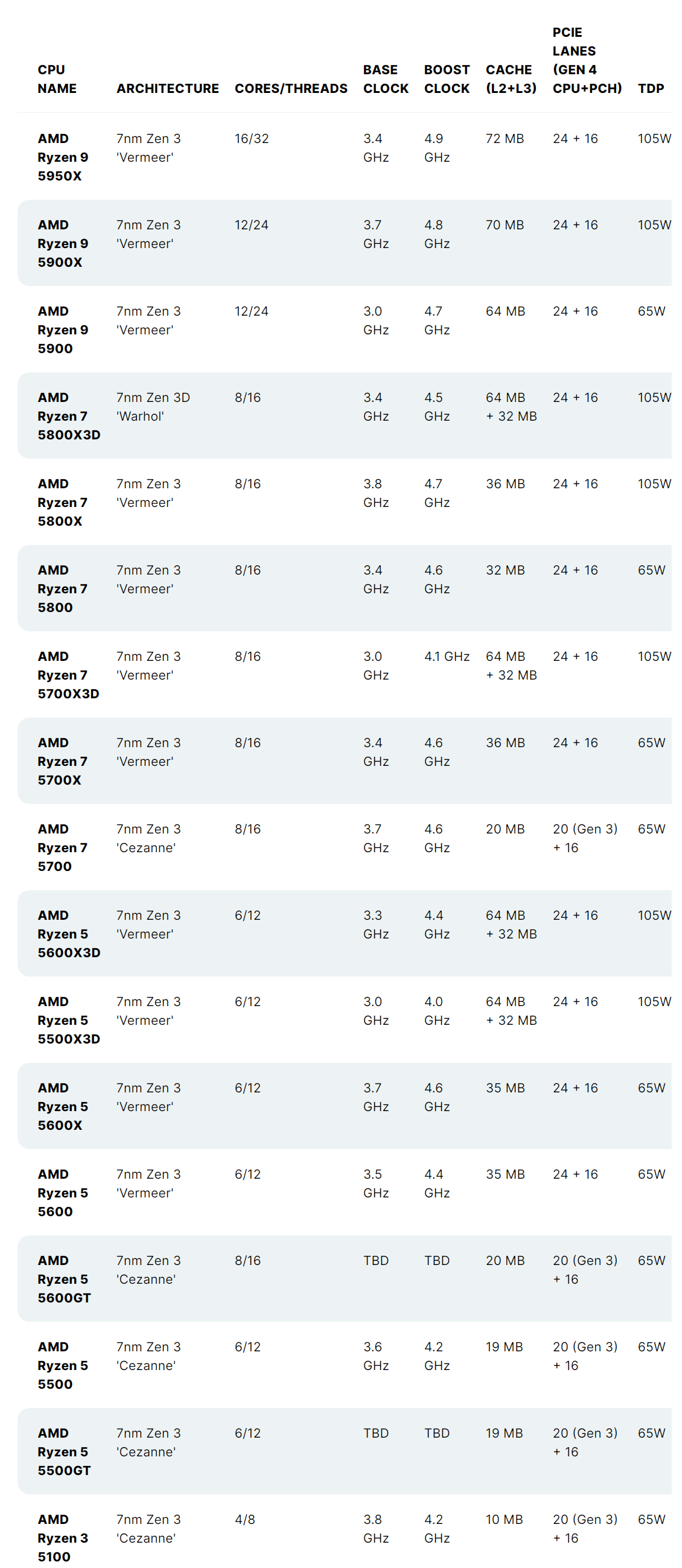Click the CPU Name column header
This screenshot has width=682, height=1568.
(x=57, y=79)
